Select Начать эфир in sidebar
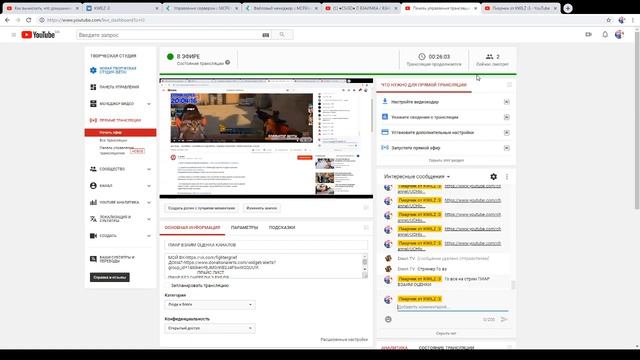Screen dimensions: 640x360 point(120,132)
